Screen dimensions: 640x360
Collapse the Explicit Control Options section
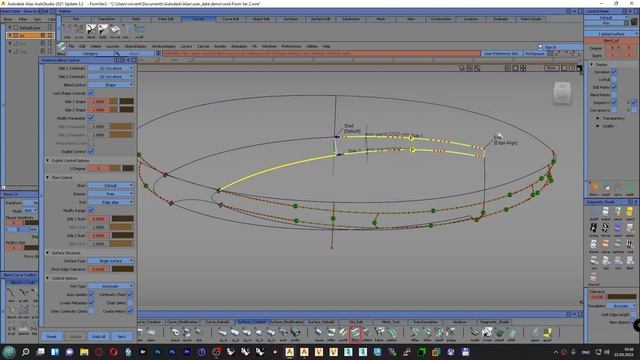(47, 160)
